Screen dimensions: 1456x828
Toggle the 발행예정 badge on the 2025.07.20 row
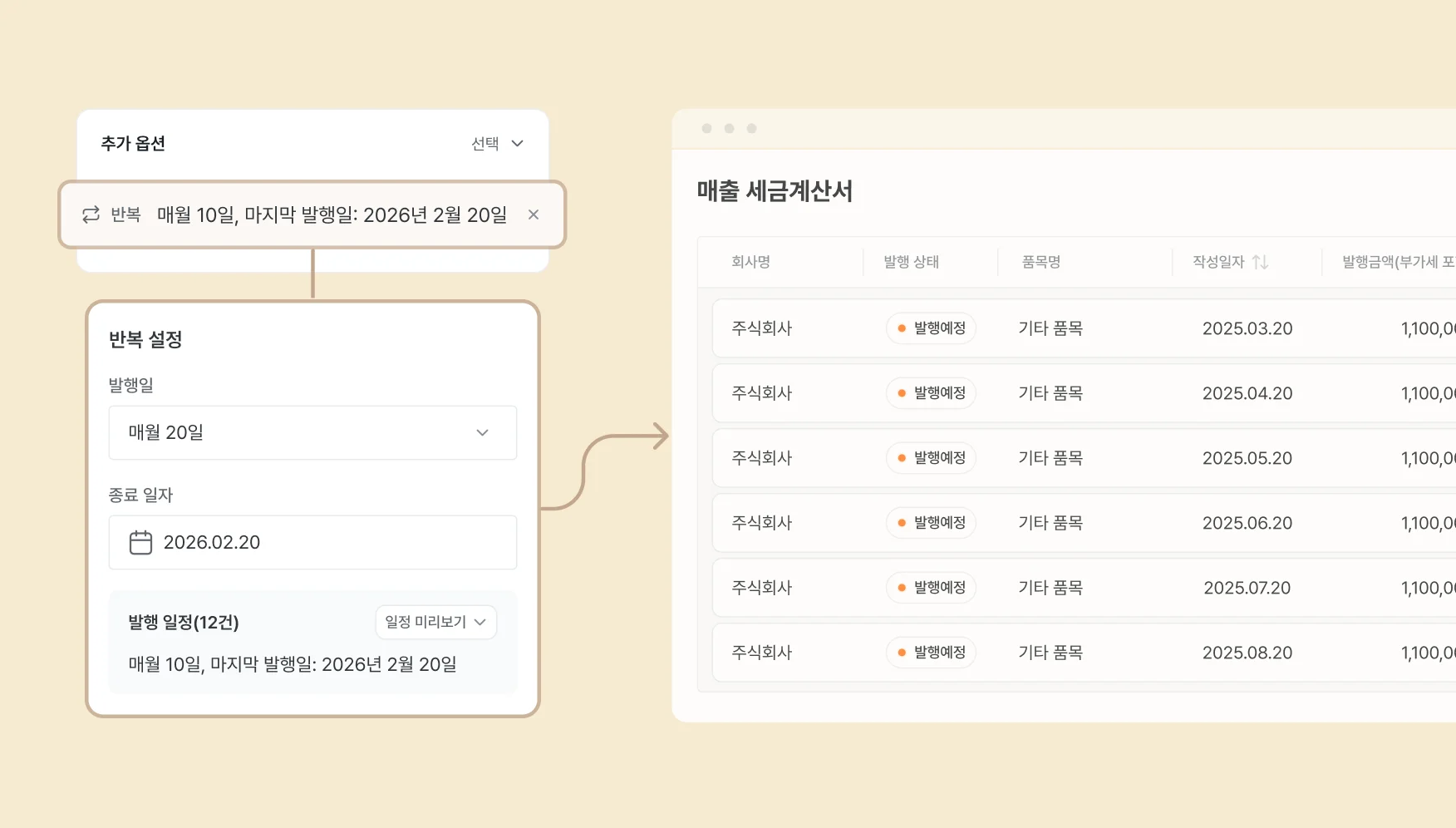(x=931, y=588)
